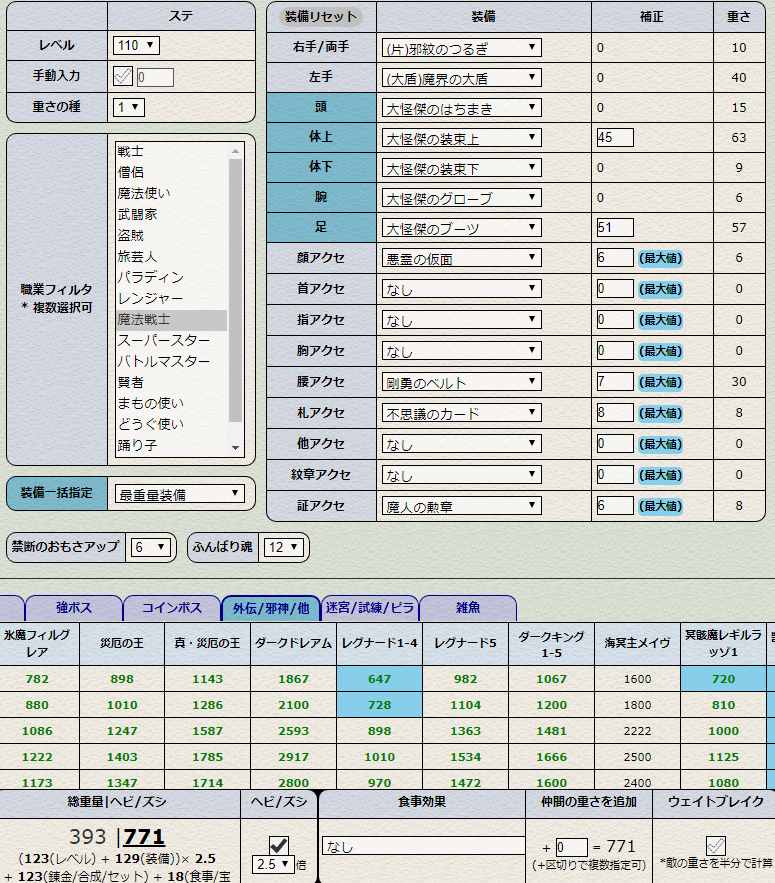Toggle the 手動入力 checkbox
Screen dimensions: 775x883
click(x=123, y=76)
